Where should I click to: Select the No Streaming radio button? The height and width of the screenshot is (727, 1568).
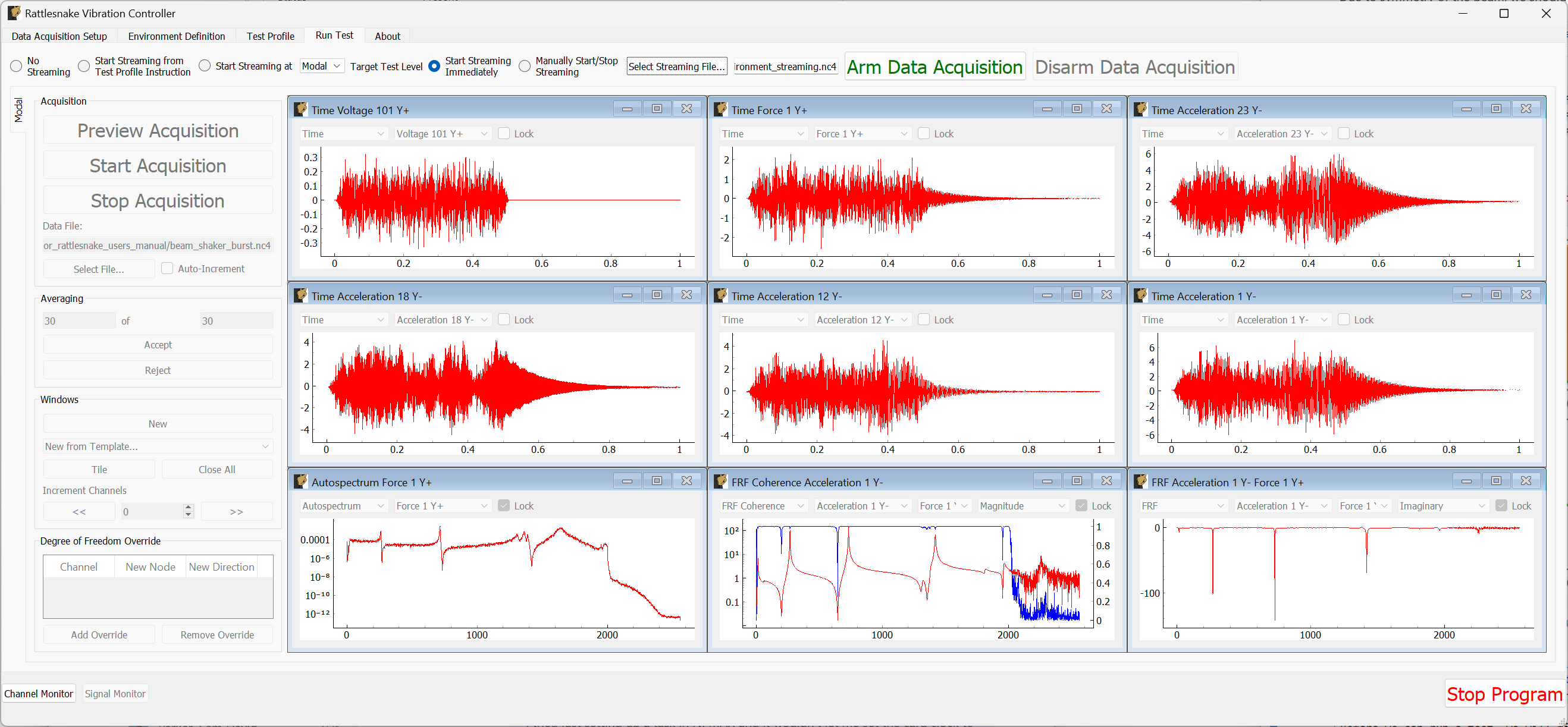(x=17, y=67)
